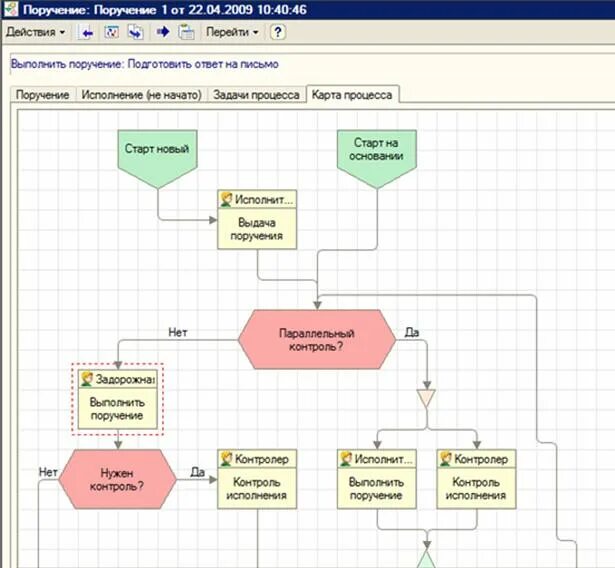Select the Выдача поручения task block
The width and height of the screenshot is (615, 568).
tap(257, 220)
